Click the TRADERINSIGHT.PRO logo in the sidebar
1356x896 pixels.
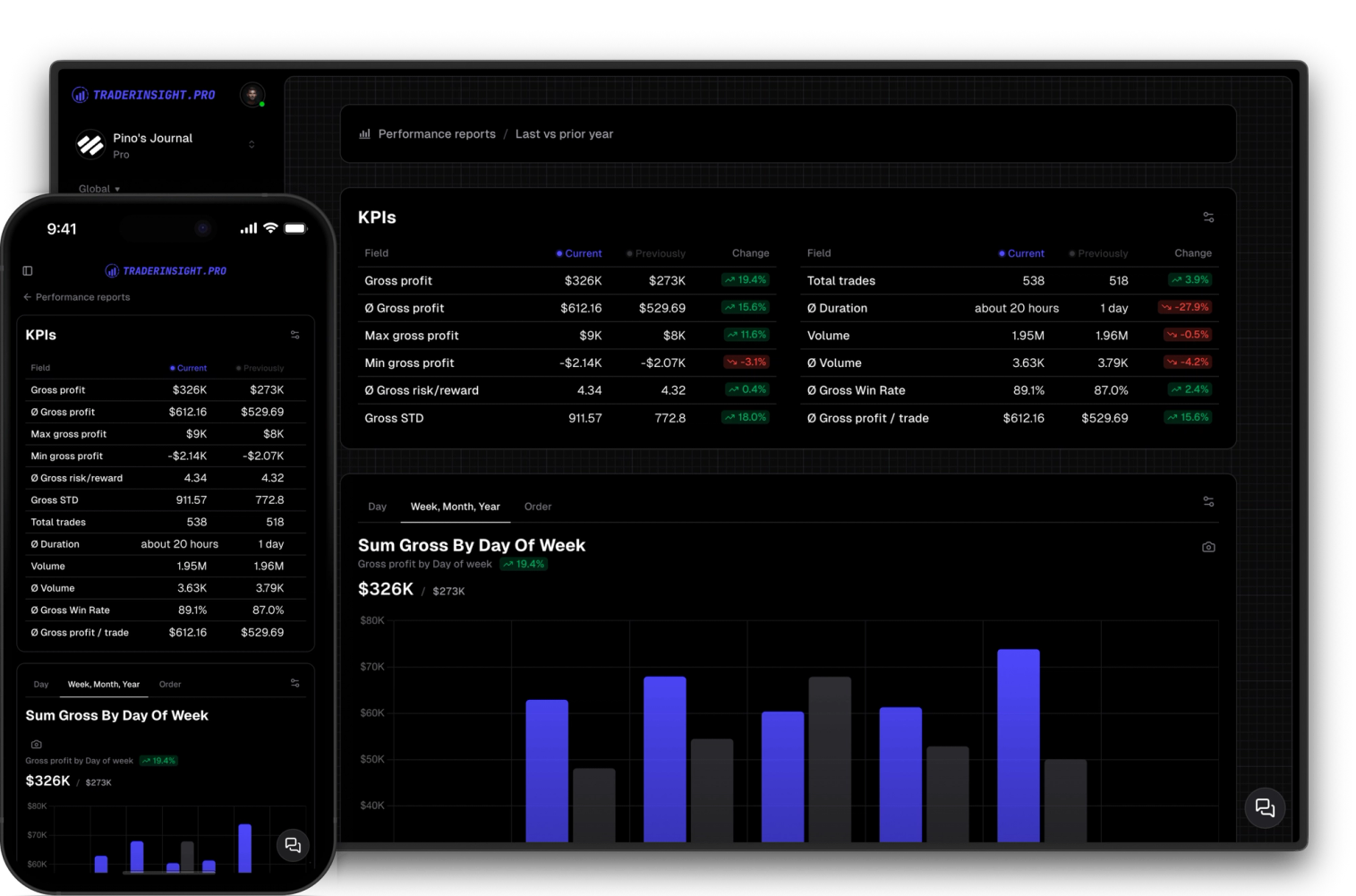click(x=143, y=94)
